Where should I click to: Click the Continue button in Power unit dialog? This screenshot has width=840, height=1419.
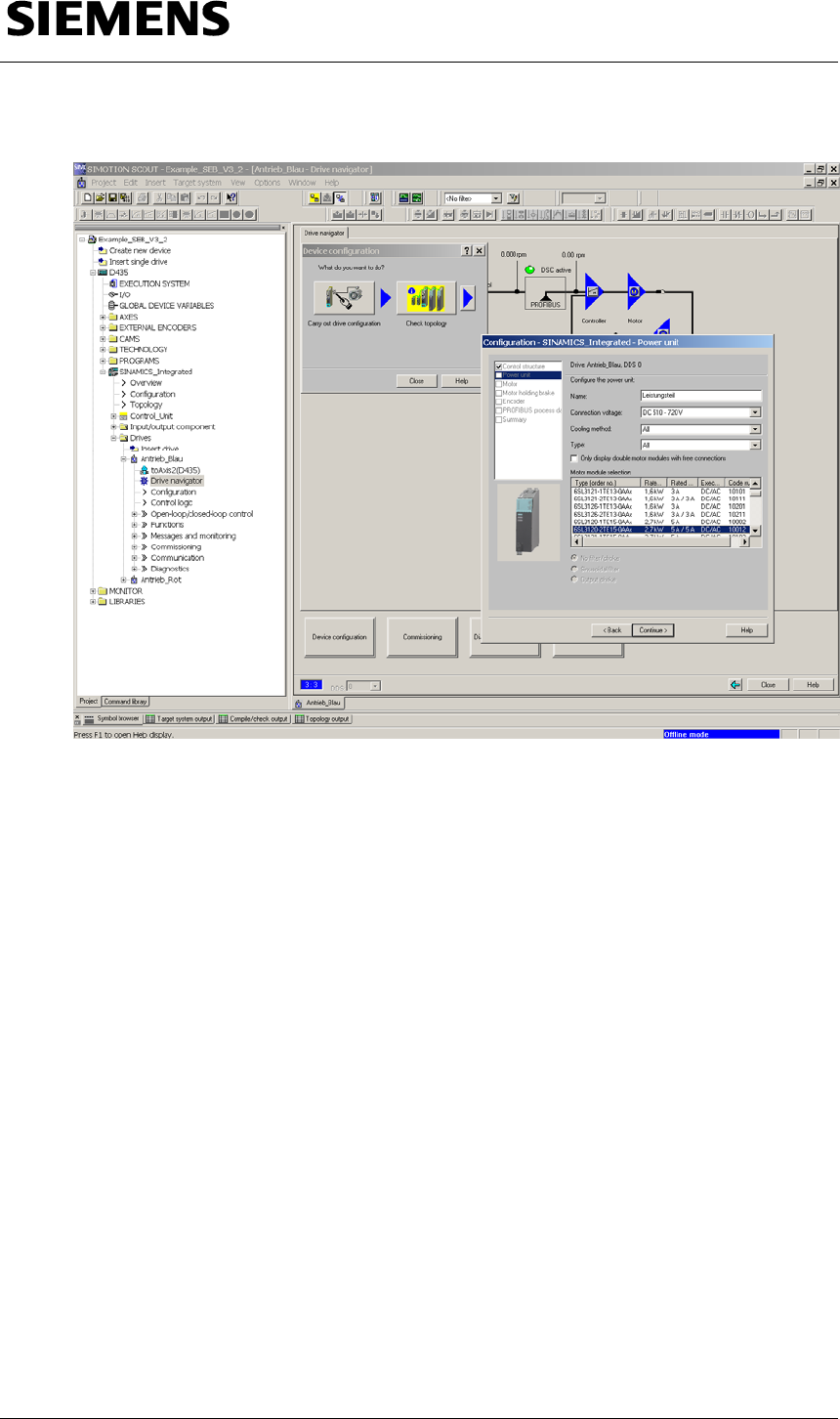click(652, 630)
